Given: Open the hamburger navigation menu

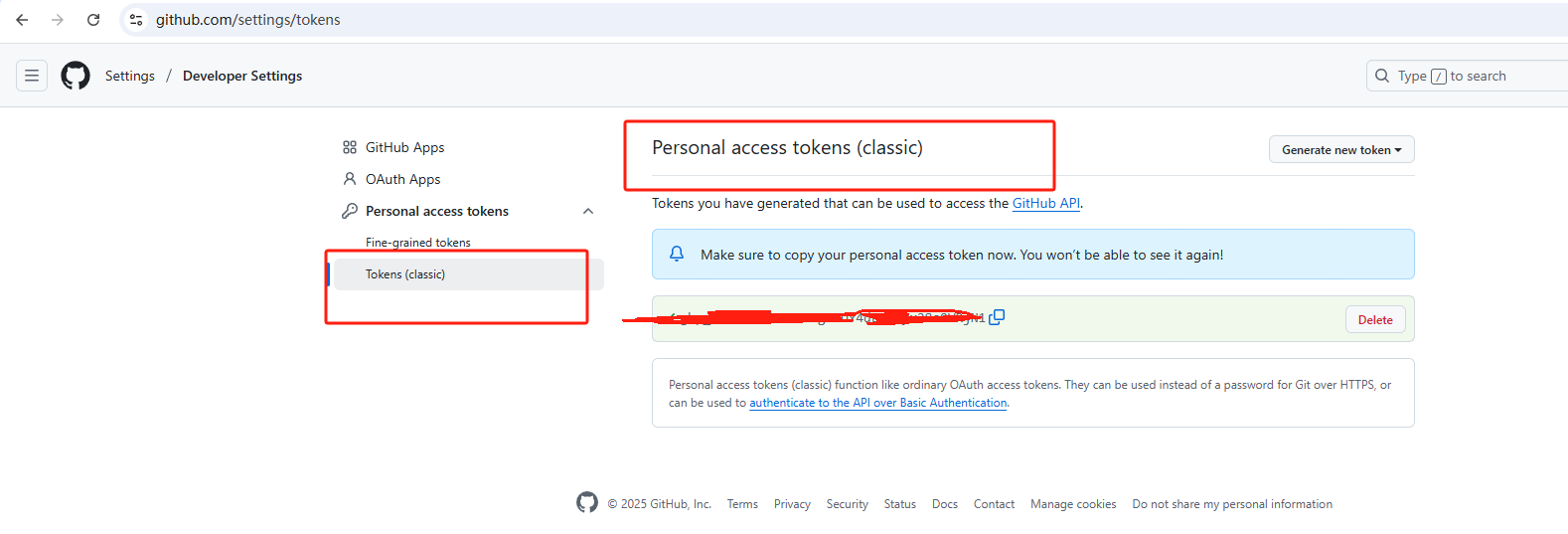Looking at the screenshot, I should pyautogui.click(x=32, y=76).
